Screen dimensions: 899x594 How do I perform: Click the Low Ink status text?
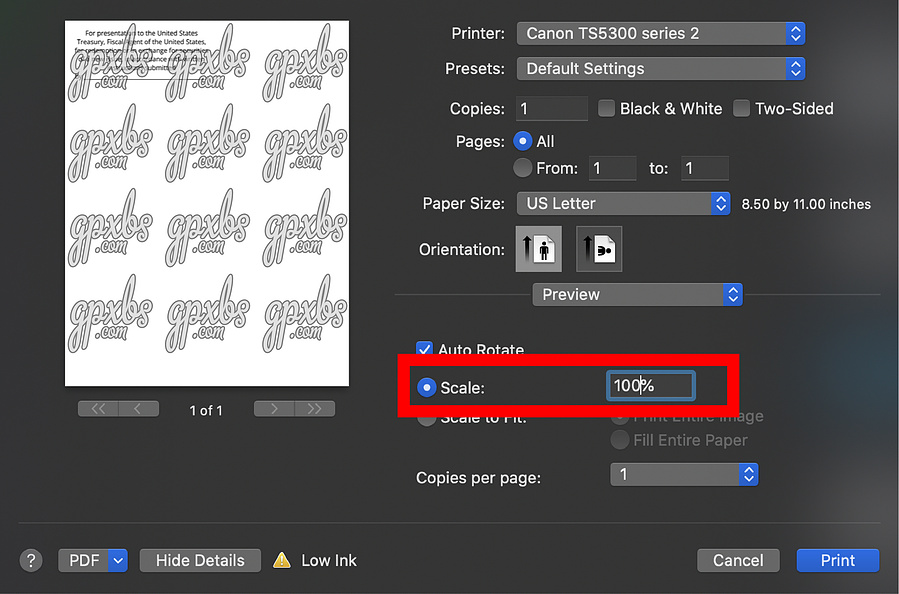click(329, 560)
